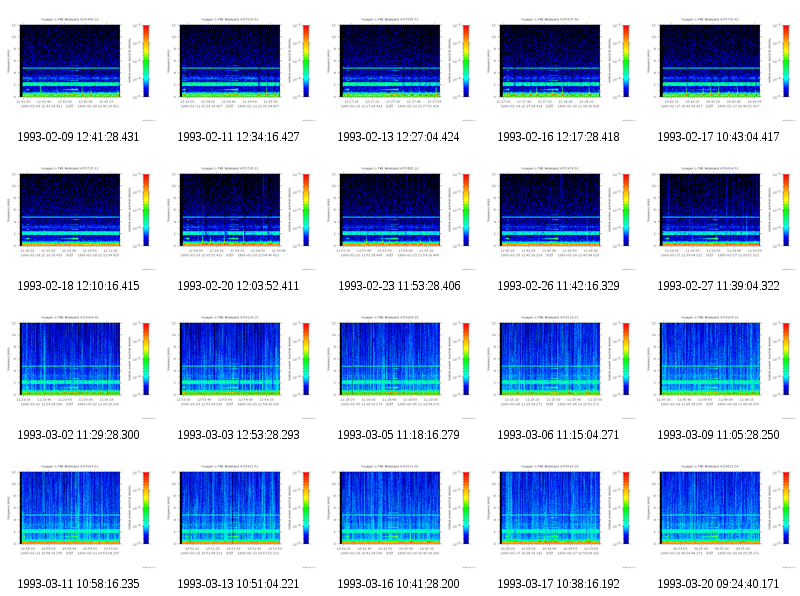Screen dimensions: 800x596
Task: Open the 1993-02-11 12:34:16.427 spectrogram thumbnail
Action: (238, 69)
